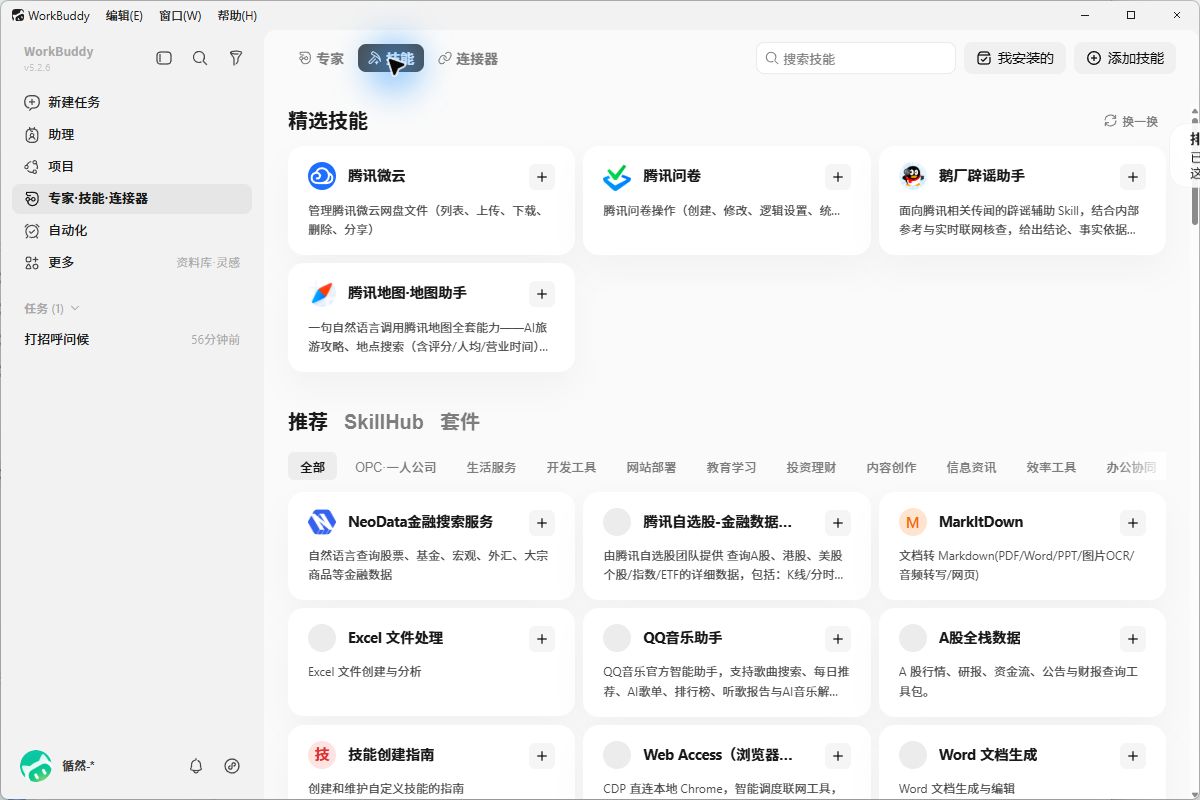This screenshot has width=1200, height=800.
Task: Click the 添加技能 button
Action: point(1125,58)
